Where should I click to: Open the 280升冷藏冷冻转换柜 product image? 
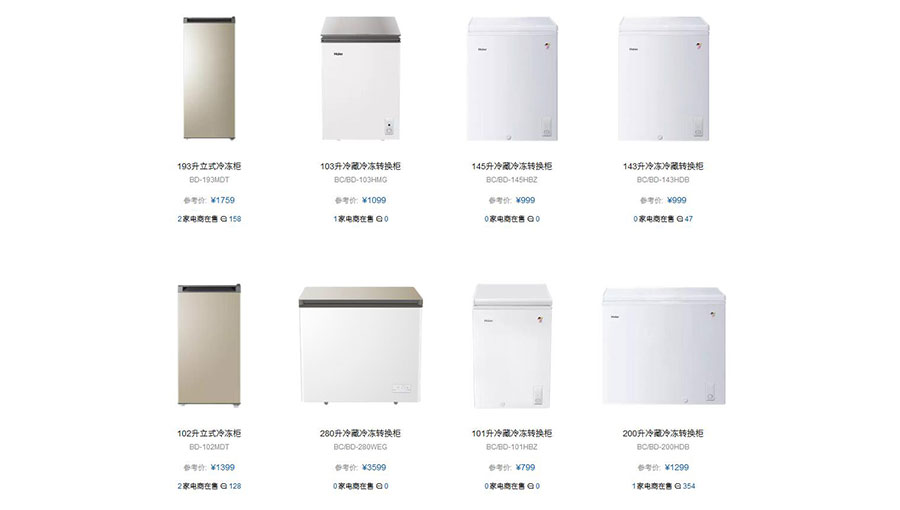360,345
